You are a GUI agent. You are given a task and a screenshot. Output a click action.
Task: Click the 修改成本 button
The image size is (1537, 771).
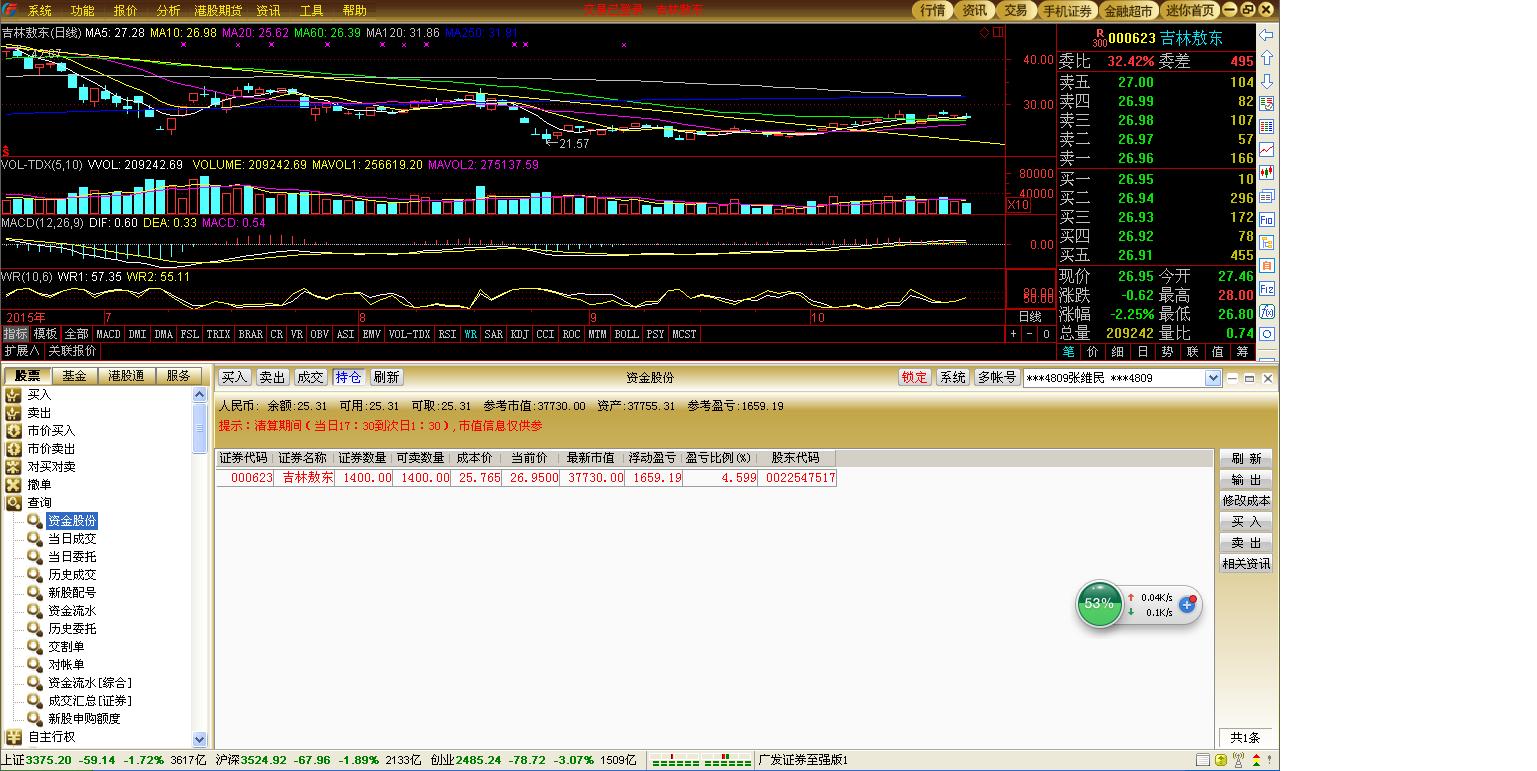[x=1246, y=500]
